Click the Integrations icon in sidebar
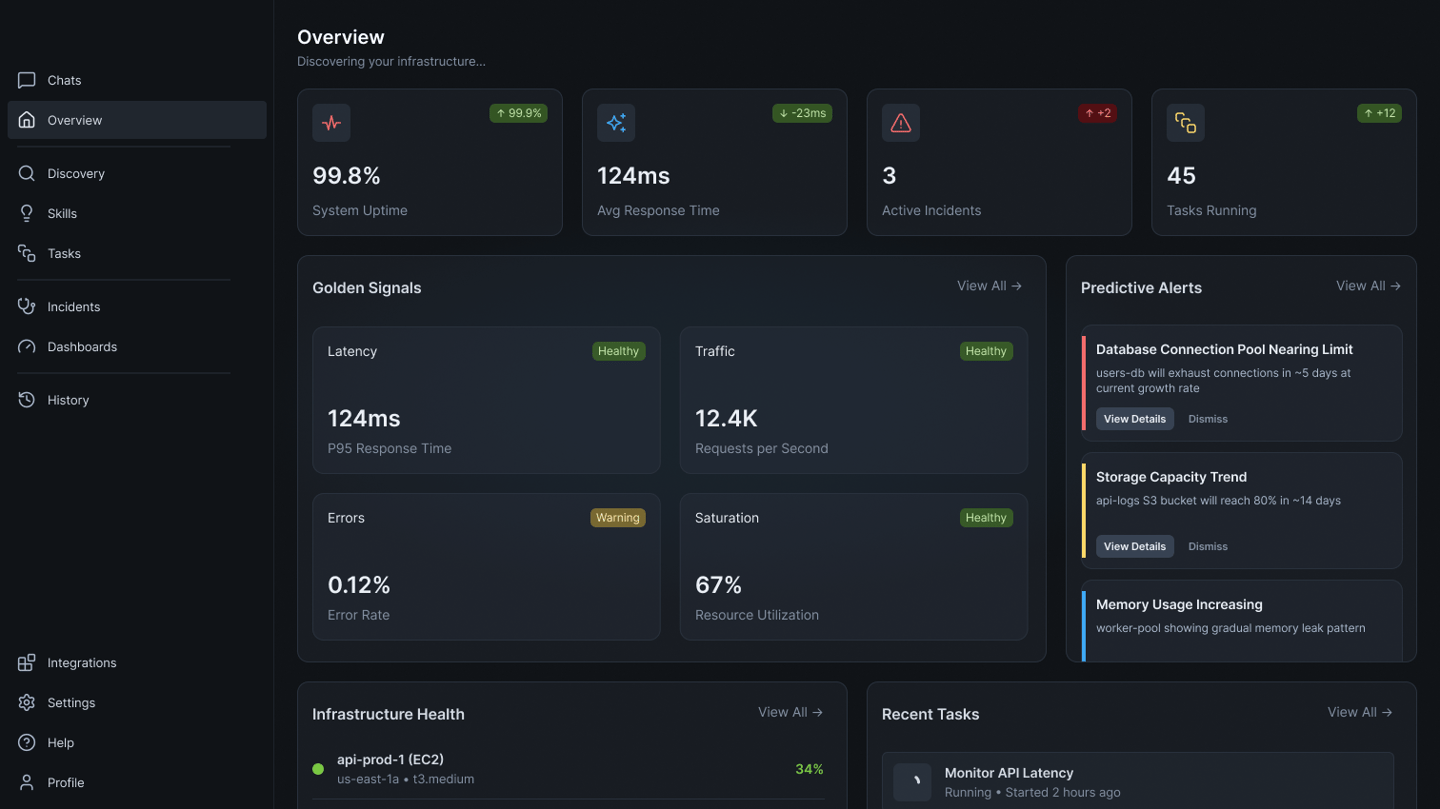This screenshot has width=1440, height=809. point(27,663)
